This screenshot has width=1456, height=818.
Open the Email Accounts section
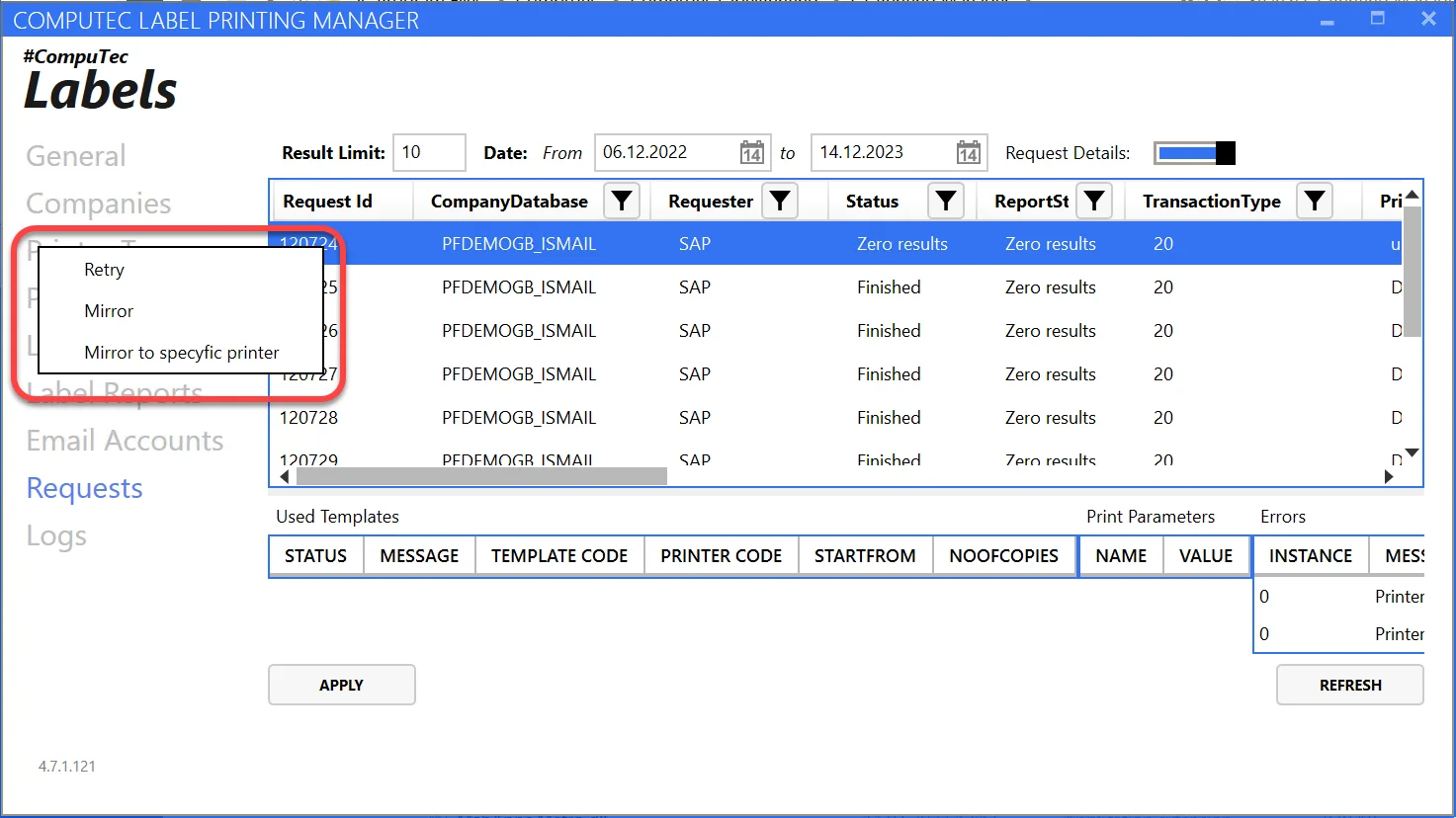pyautogui.click(x=125, y=441)
